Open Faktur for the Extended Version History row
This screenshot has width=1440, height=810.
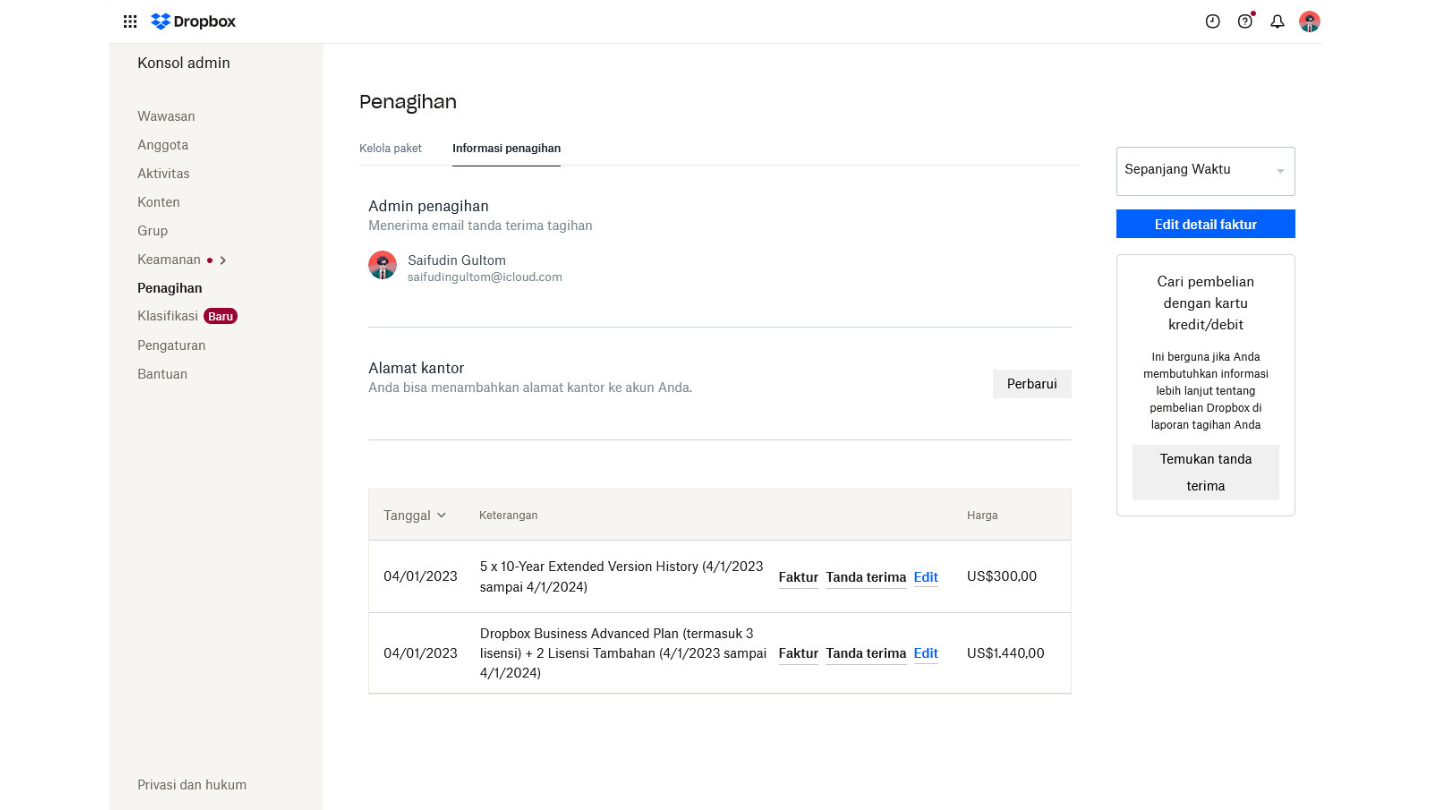[x=798, y=577]
